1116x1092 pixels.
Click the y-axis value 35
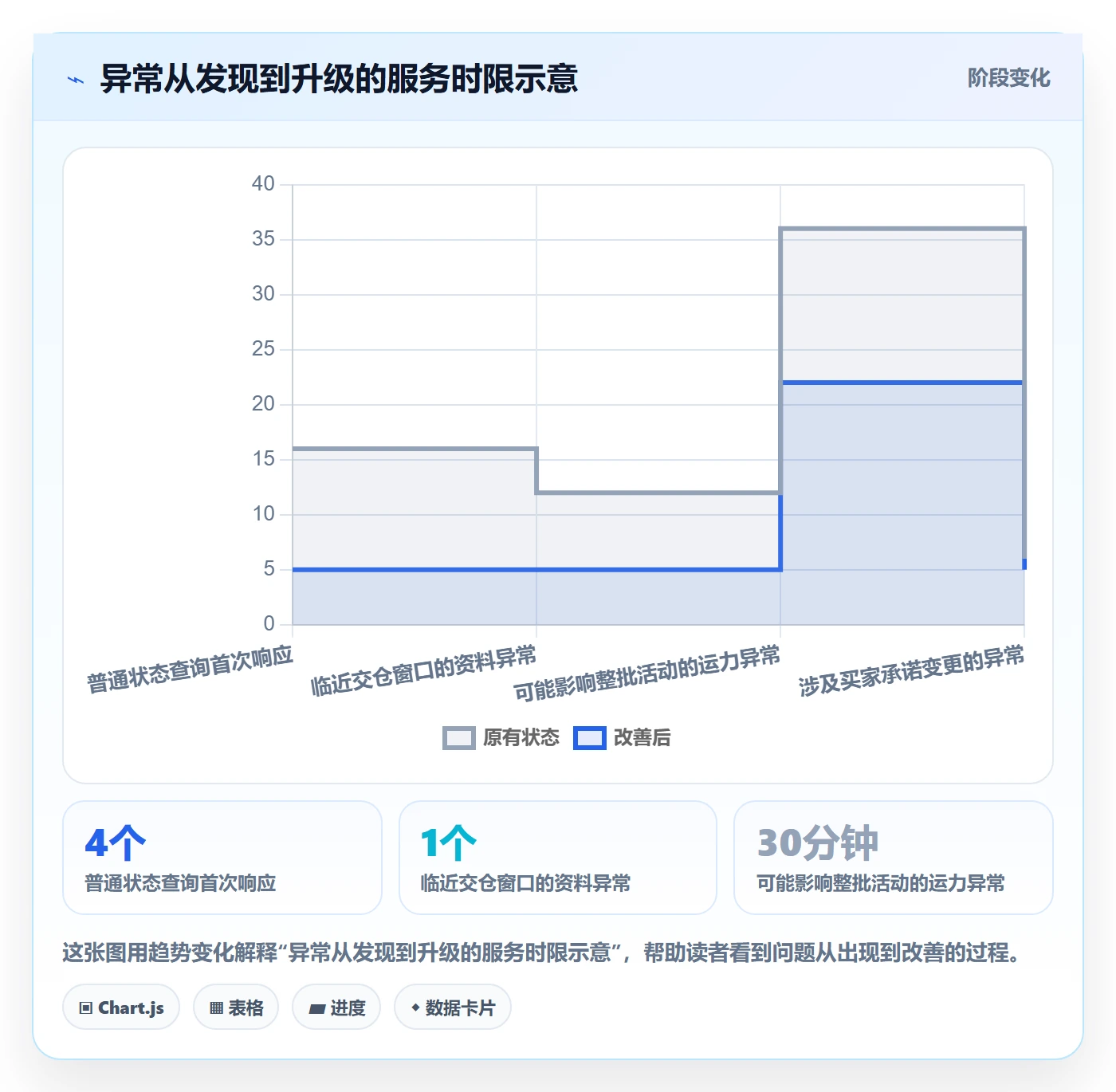[x=263, y=239]
